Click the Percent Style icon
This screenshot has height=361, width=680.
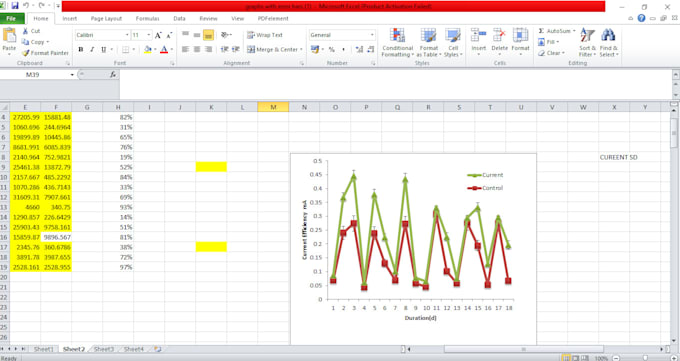[x=332, y=49]
